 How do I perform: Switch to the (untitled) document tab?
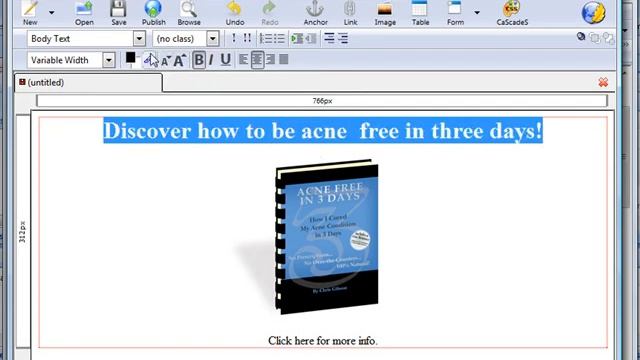[88, 83]
